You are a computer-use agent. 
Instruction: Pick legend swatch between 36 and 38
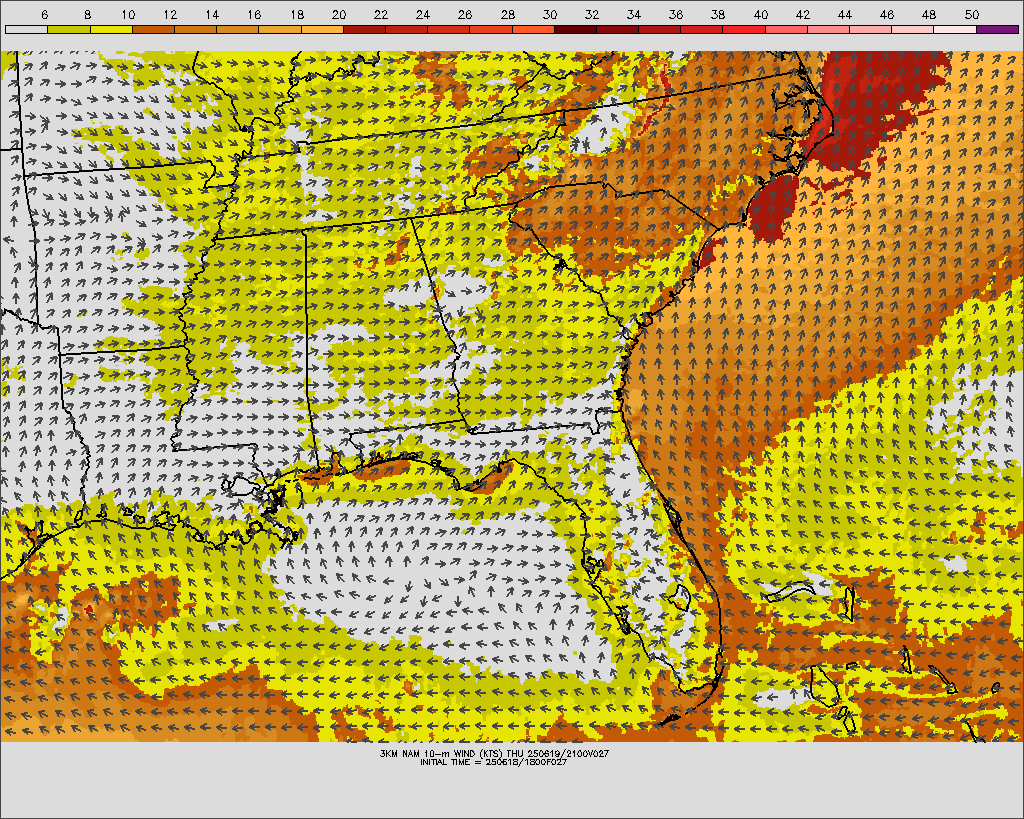click(702, 29)
